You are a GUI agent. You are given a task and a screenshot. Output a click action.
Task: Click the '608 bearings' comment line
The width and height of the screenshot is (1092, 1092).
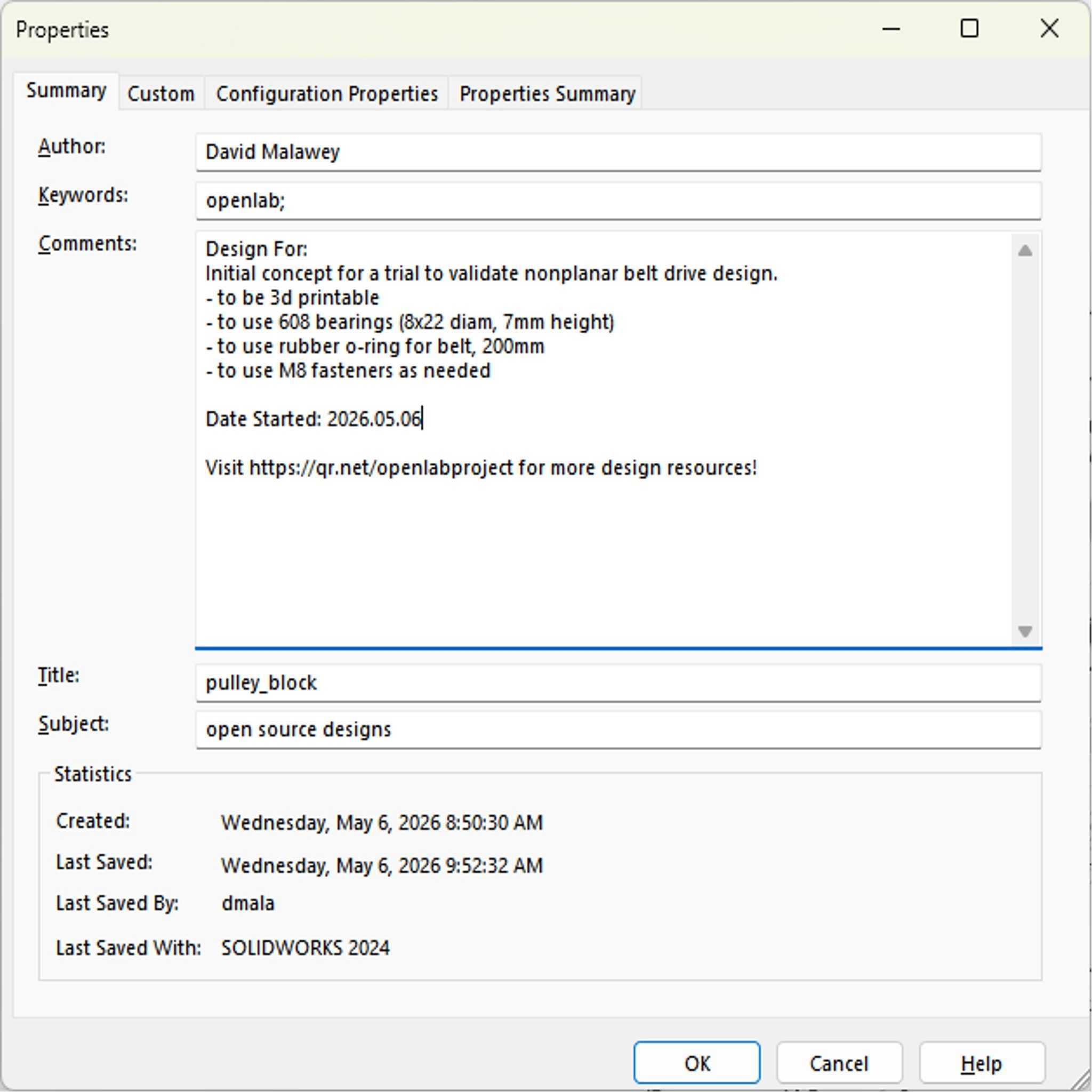pos(410,322)
